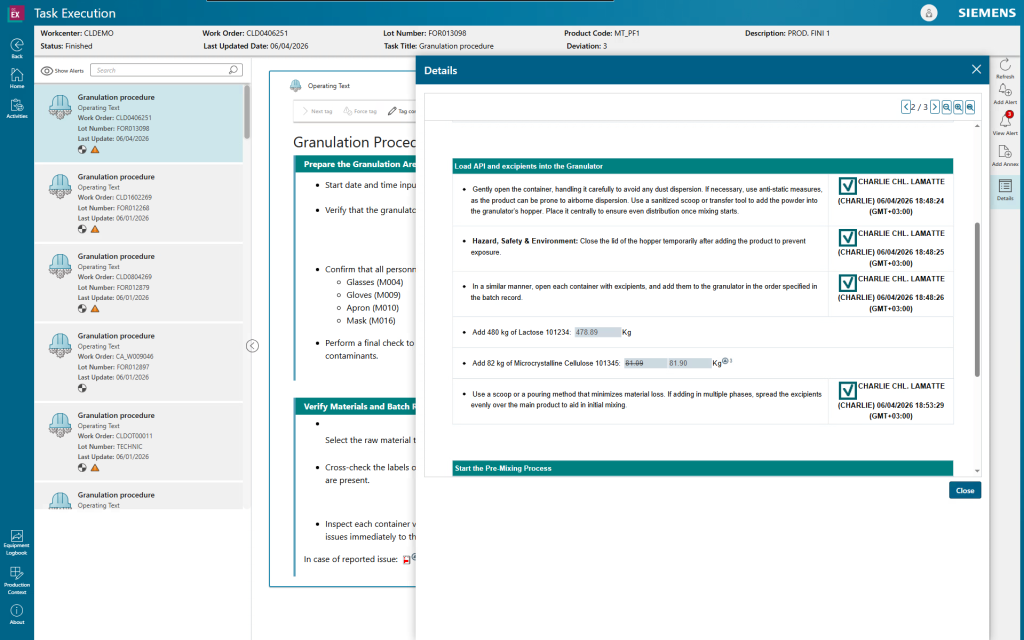Click the Tag comment pencil icon
1024x640 pixels.
coord(392,111)
